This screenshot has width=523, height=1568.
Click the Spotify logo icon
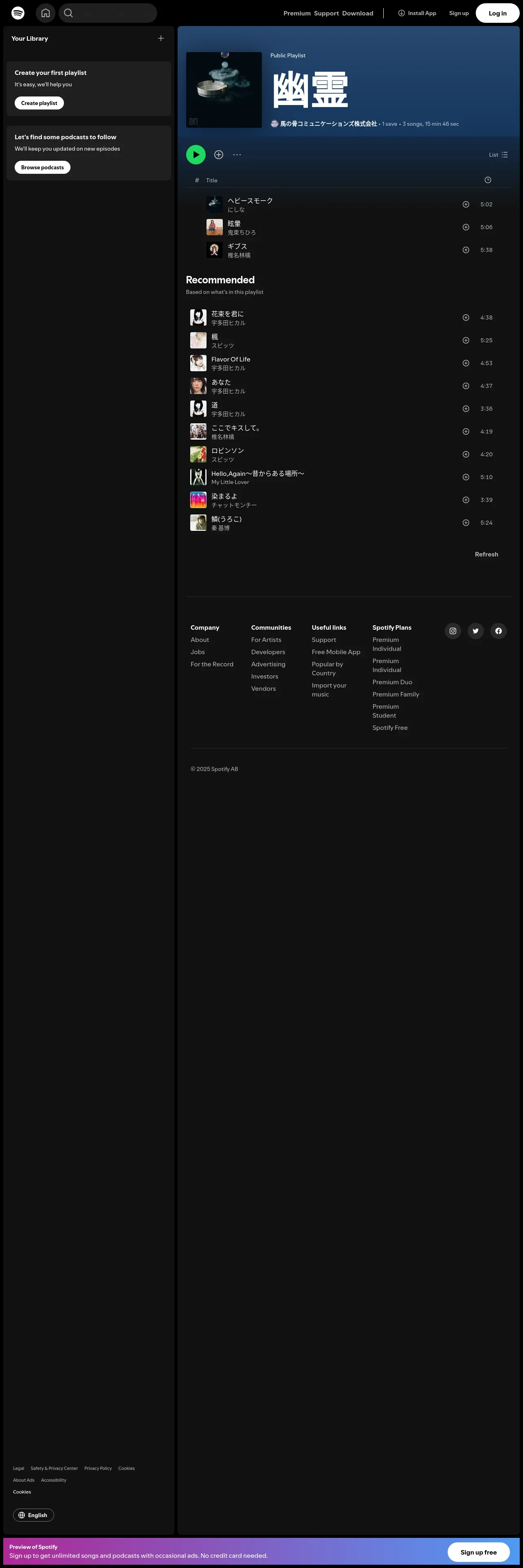(x=18, y=13)
